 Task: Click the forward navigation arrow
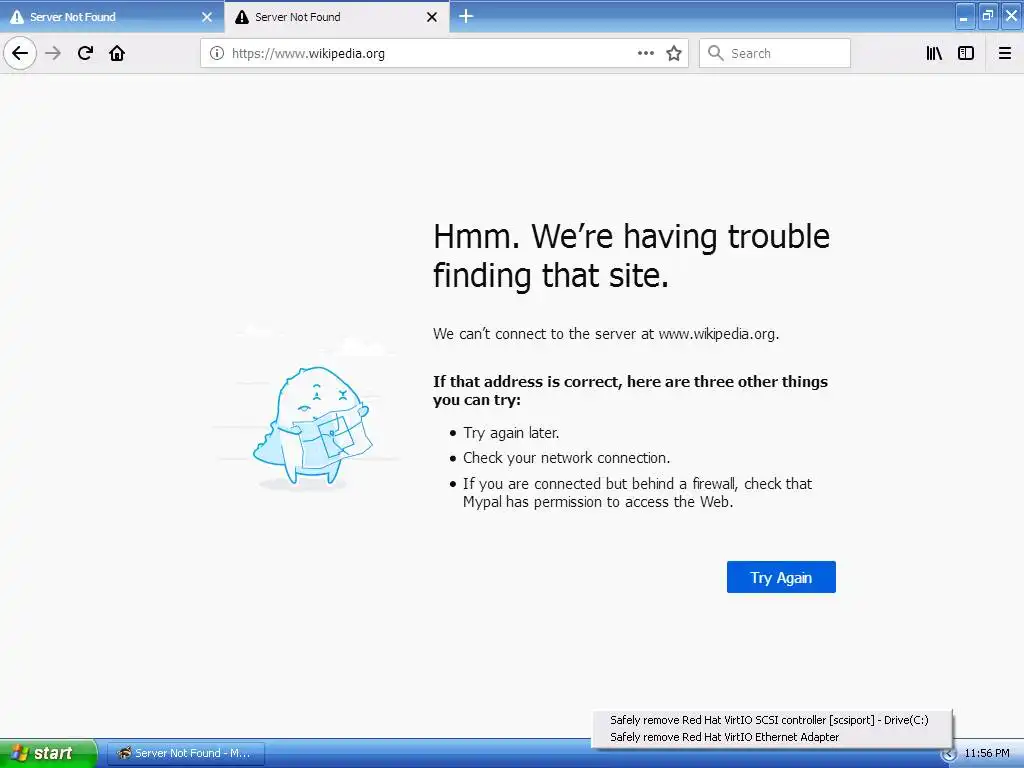click(53, 53)
